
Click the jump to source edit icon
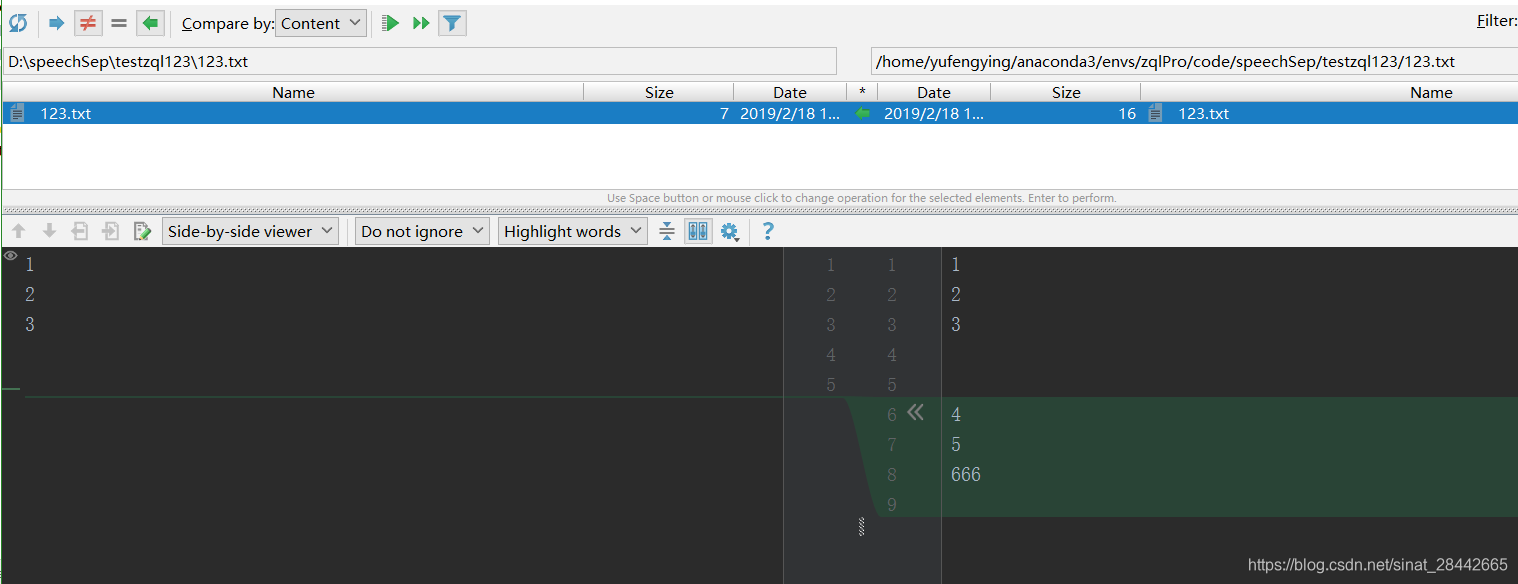click(142, 231)
